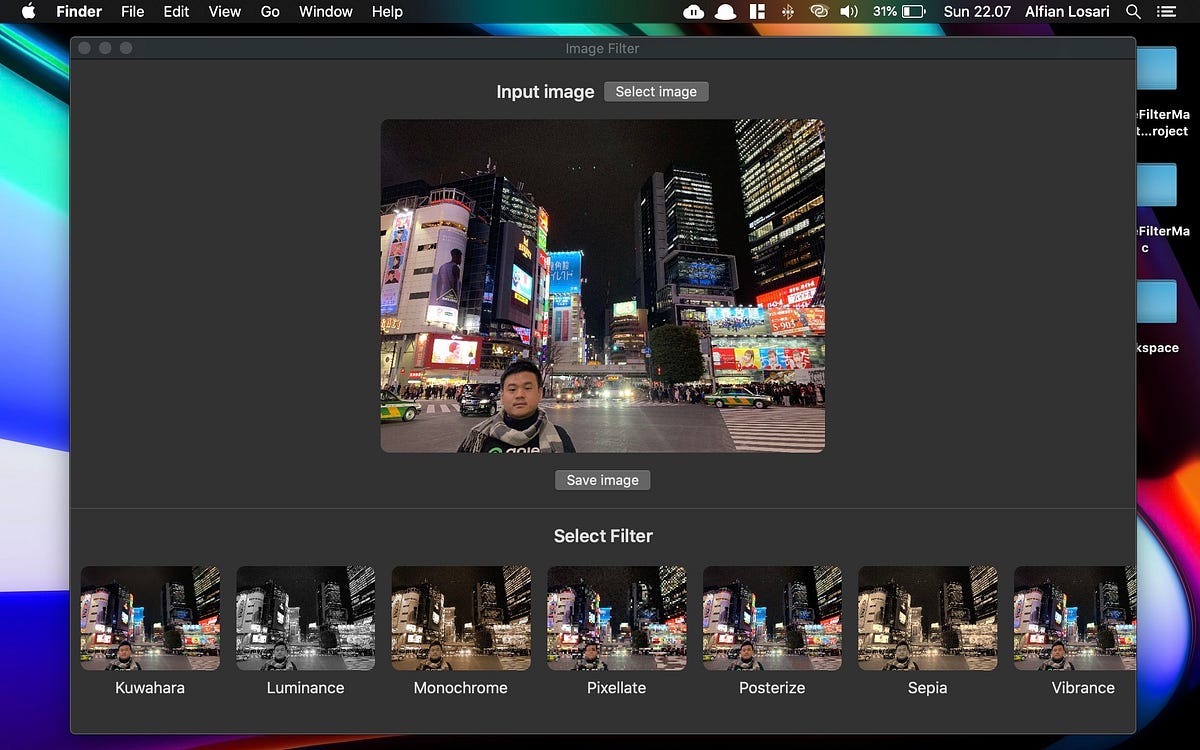The height and width of the screenshot is (750, 1200).
Task: Open Spotlight search from the menu bar
Action: 1133,12
